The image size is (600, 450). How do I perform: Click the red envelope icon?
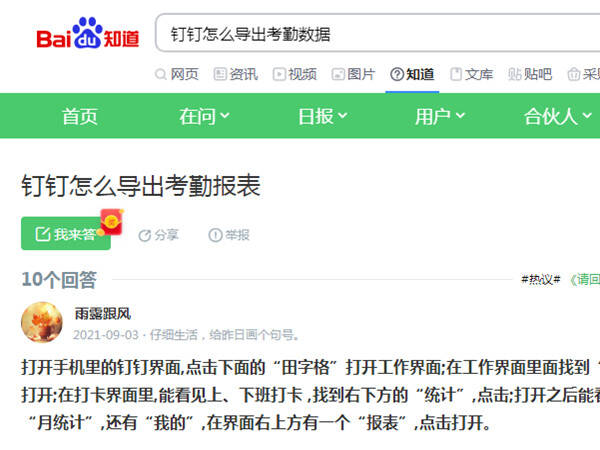[112, 222]
